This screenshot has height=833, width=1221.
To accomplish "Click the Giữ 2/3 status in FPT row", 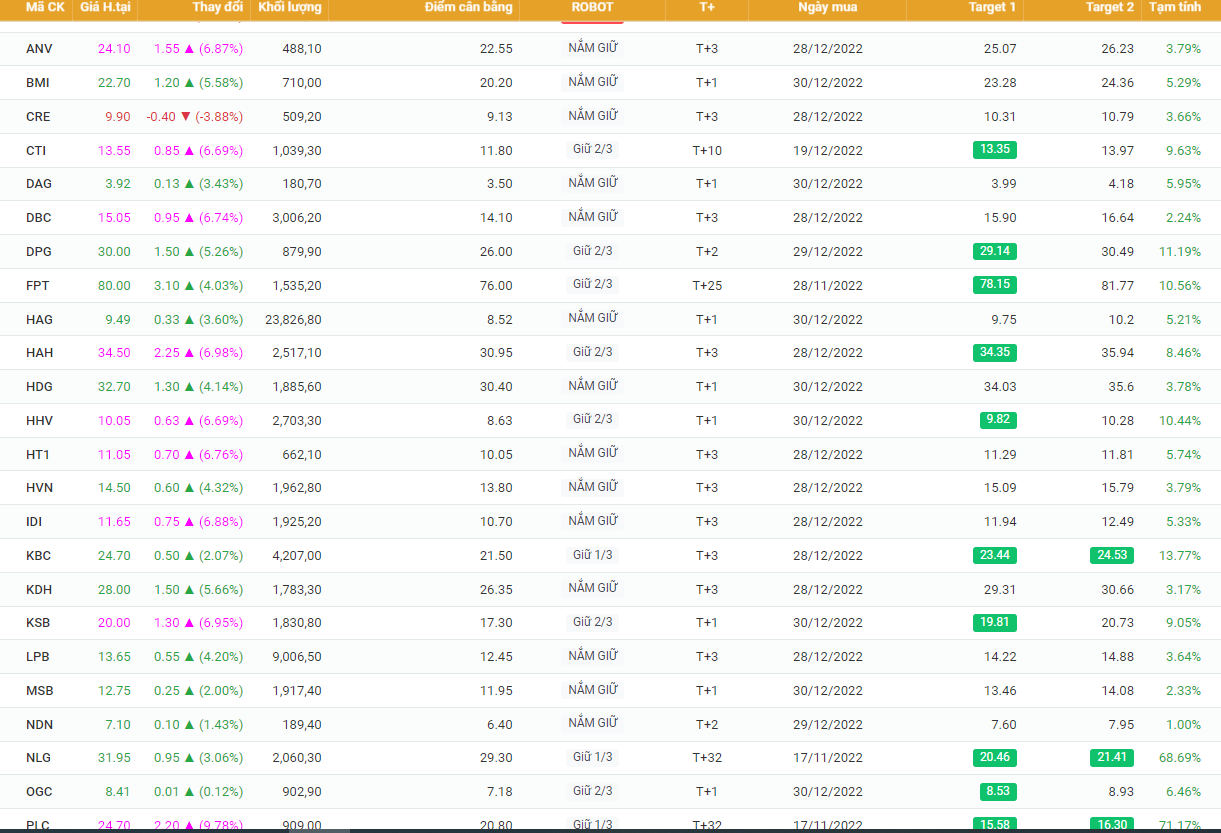I will pos(593,285).
